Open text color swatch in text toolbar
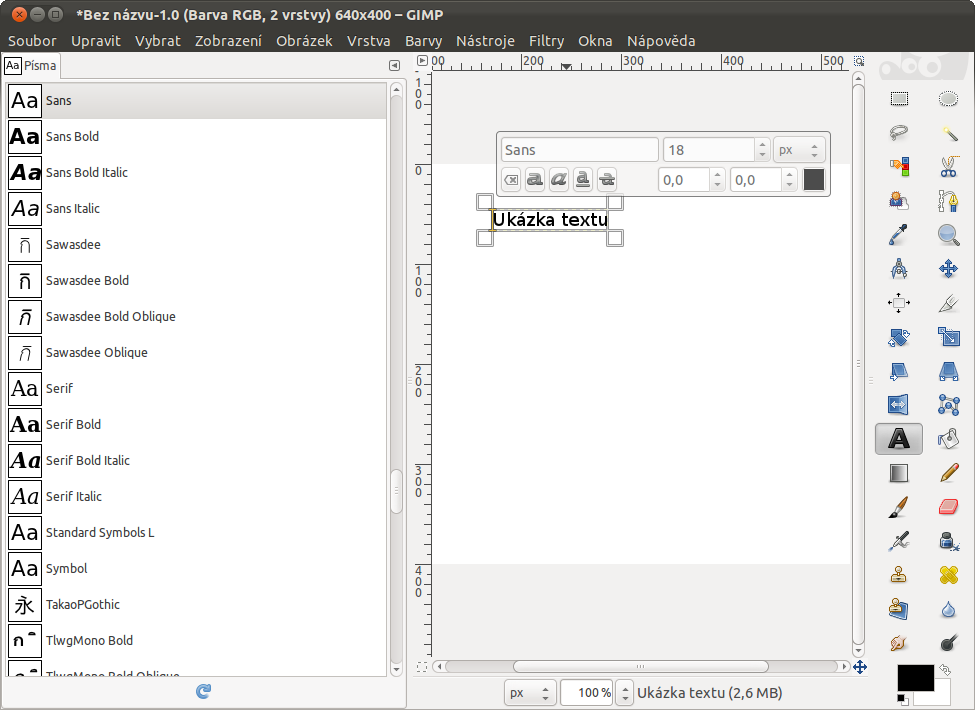 [x=814, y=180]
